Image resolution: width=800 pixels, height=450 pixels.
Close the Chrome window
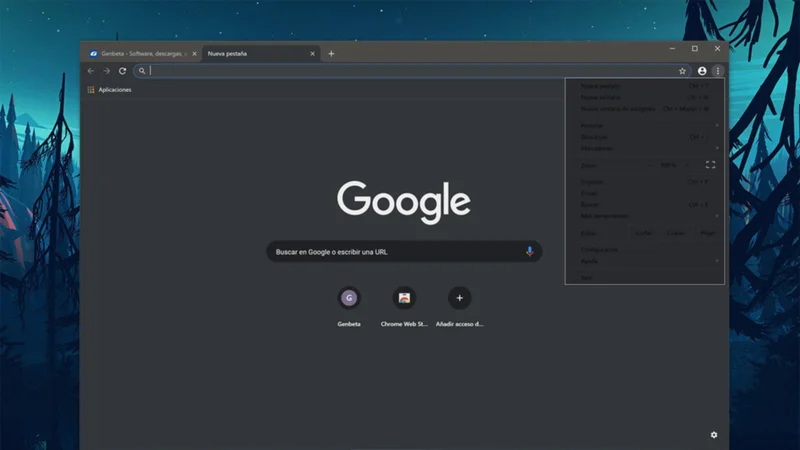717,48
